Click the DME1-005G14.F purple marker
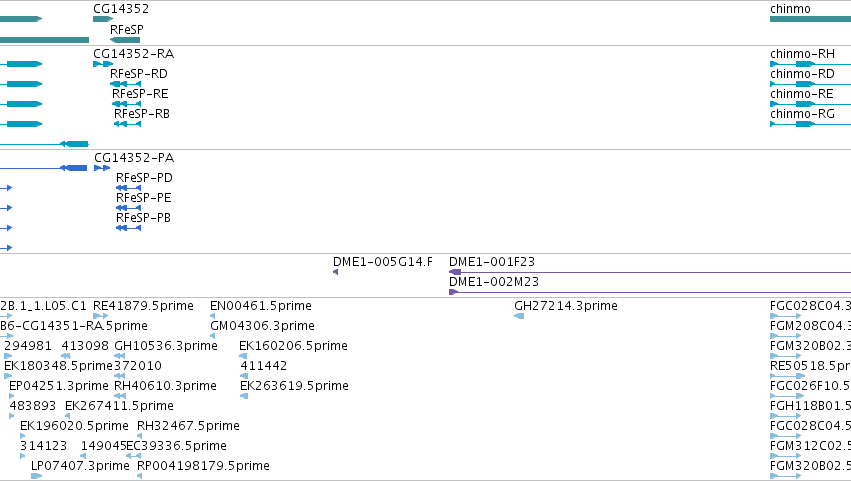This screenshot has width=851, height=481. (x=335, y=272)
